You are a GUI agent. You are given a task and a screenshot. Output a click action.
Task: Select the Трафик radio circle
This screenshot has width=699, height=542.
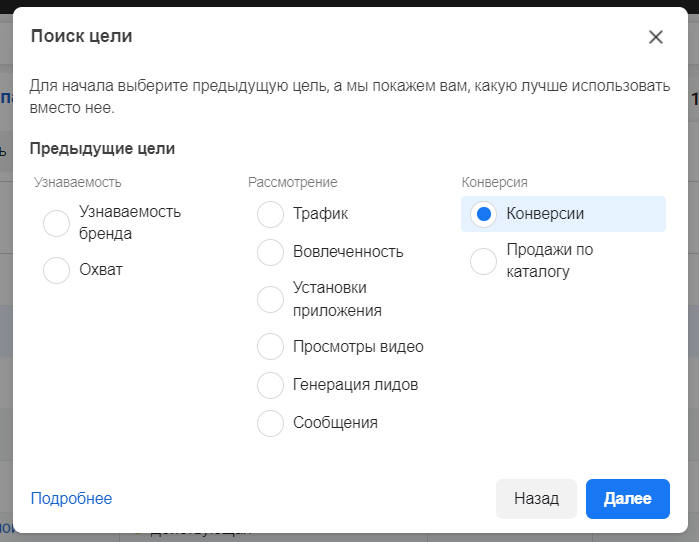(271, 214)
